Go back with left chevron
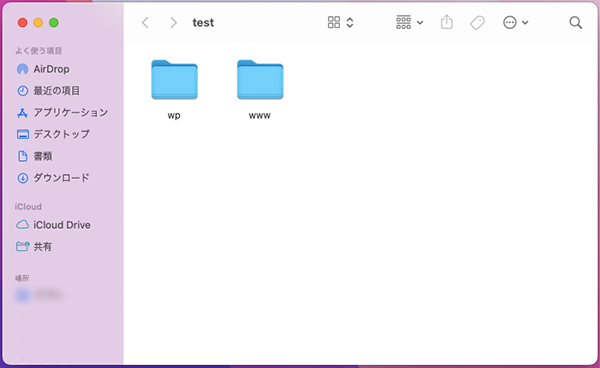Screen dimensions: 600x368 point(145,23)
